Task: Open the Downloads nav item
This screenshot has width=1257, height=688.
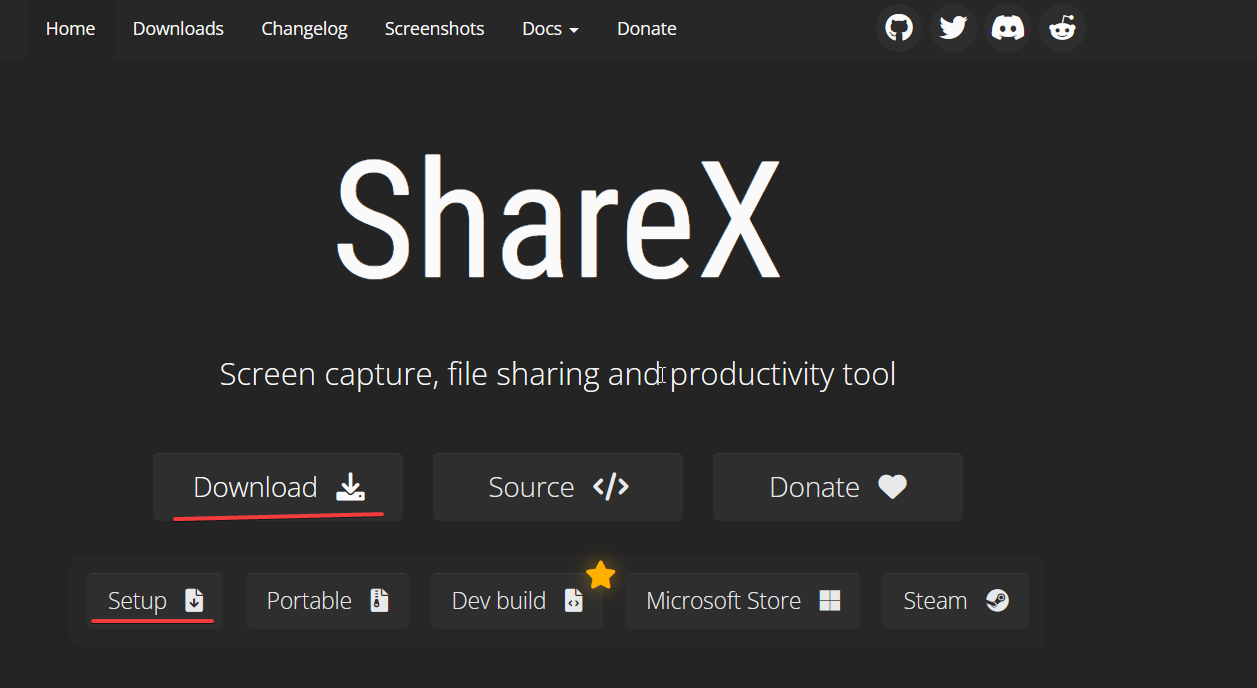Action: pyautogui.click(x=178, y=29)
